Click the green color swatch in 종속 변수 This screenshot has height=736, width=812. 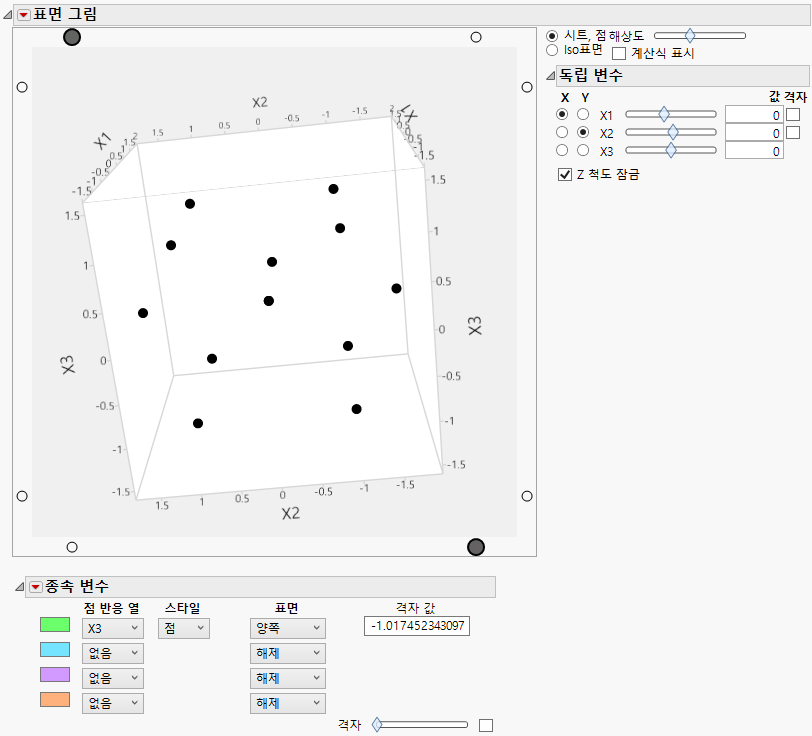[x=55, y=625]
